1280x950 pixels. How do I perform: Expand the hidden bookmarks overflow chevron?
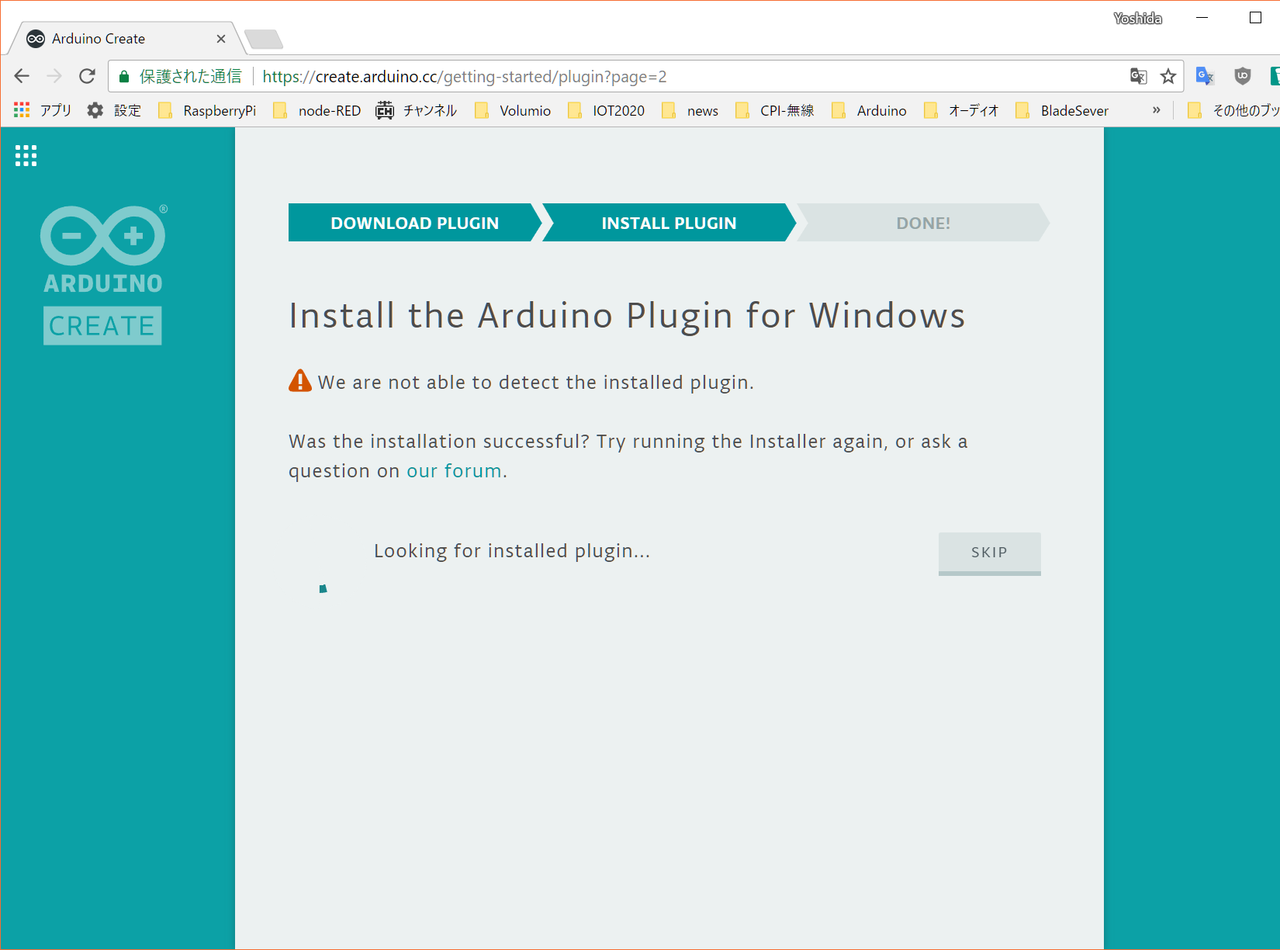[x=1156, y=110]
